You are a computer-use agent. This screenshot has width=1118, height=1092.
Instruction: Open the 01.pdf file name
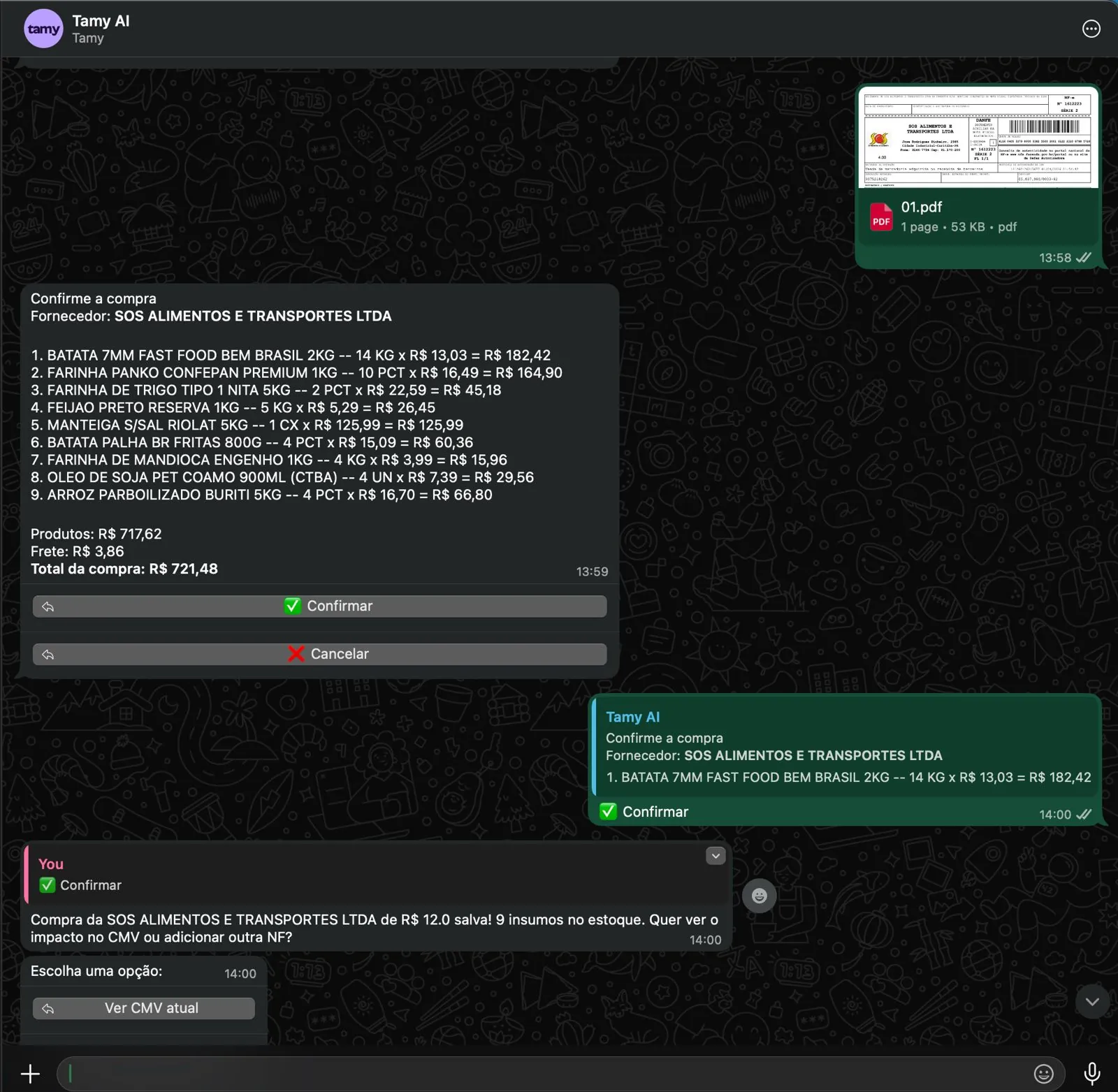coord(921,208)
